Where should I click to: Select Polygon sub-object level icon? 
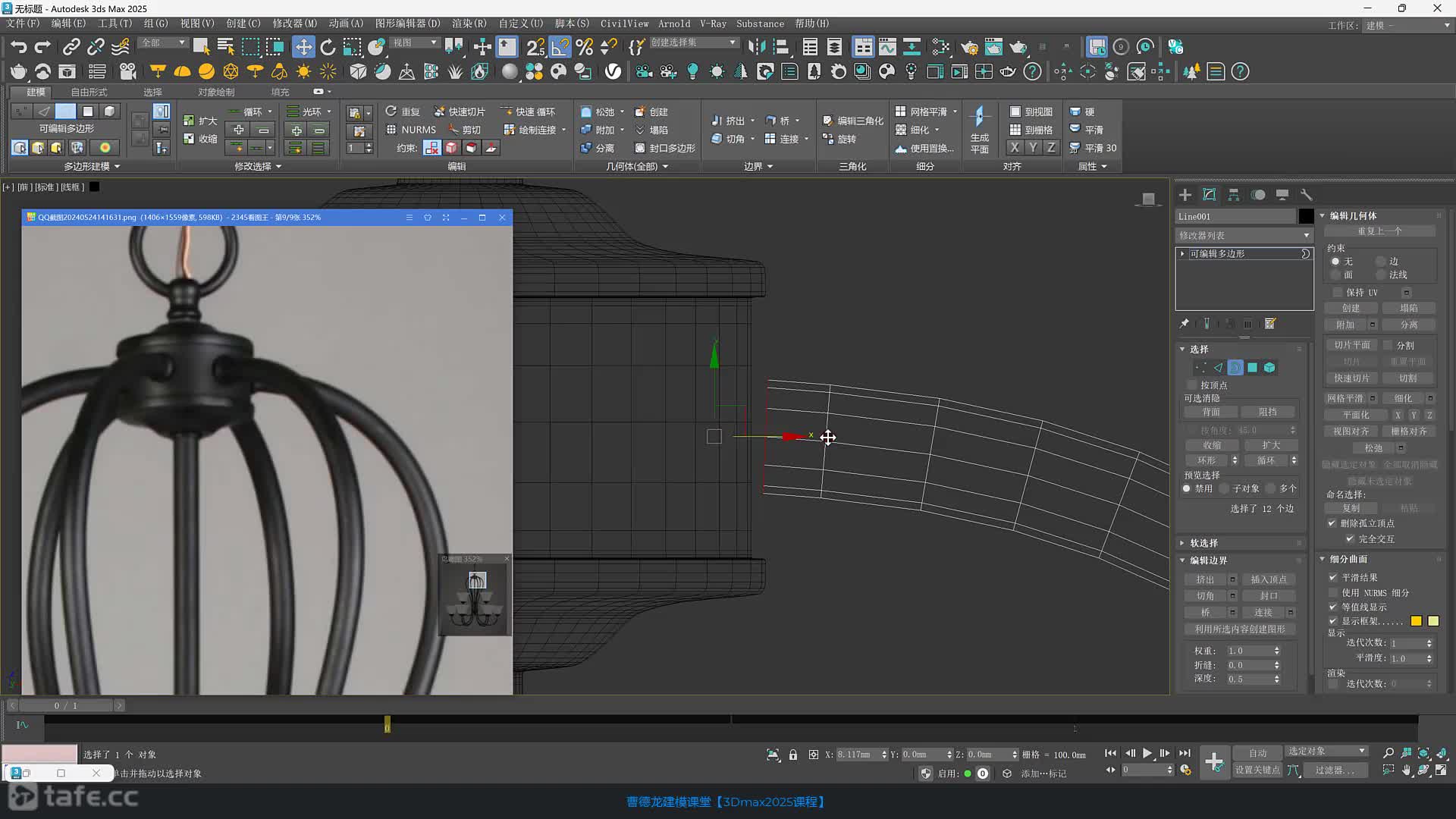pos(1253,368)
